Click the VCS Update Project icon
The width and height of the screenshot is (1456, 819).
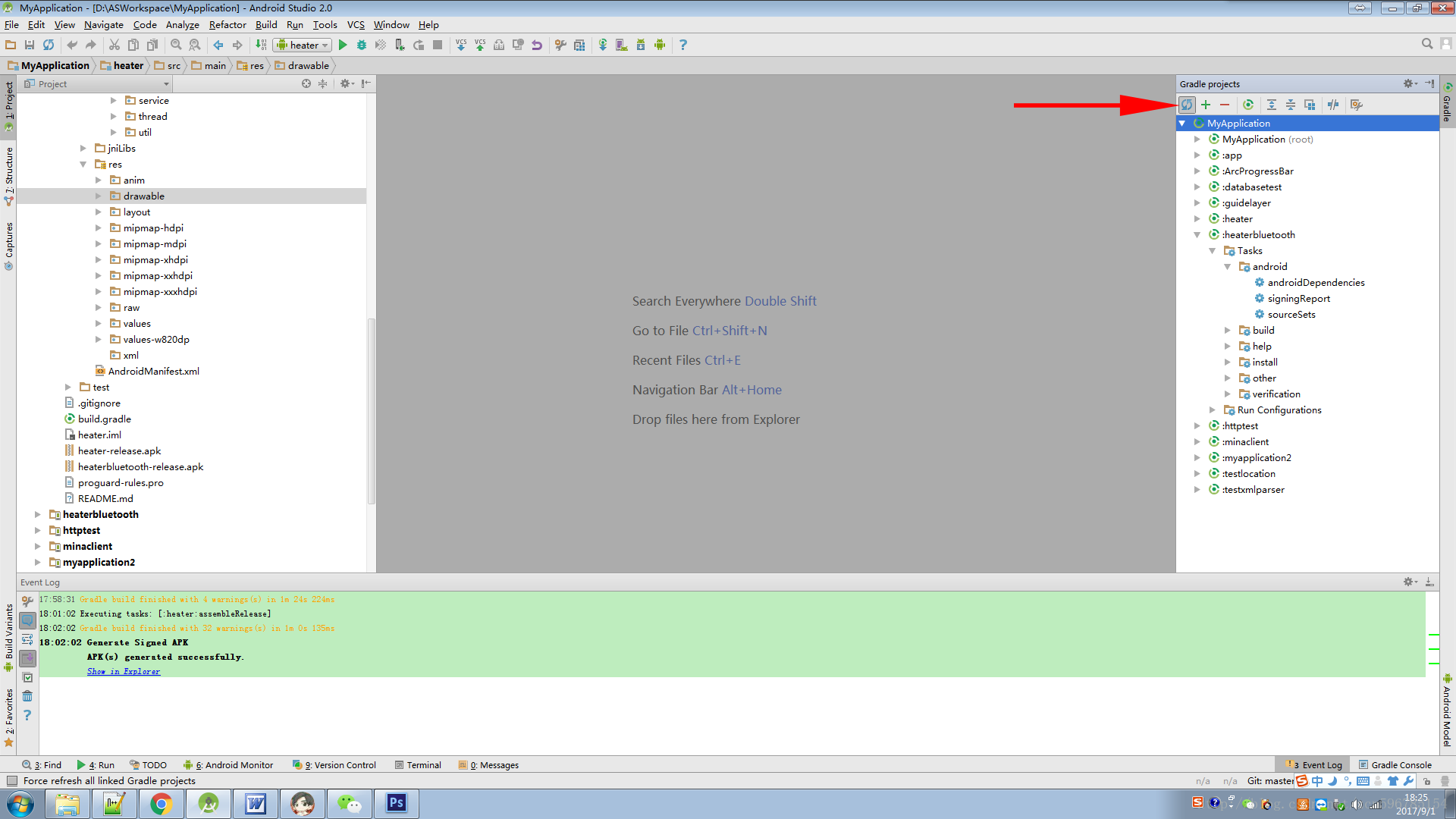(x=461, y=45)
